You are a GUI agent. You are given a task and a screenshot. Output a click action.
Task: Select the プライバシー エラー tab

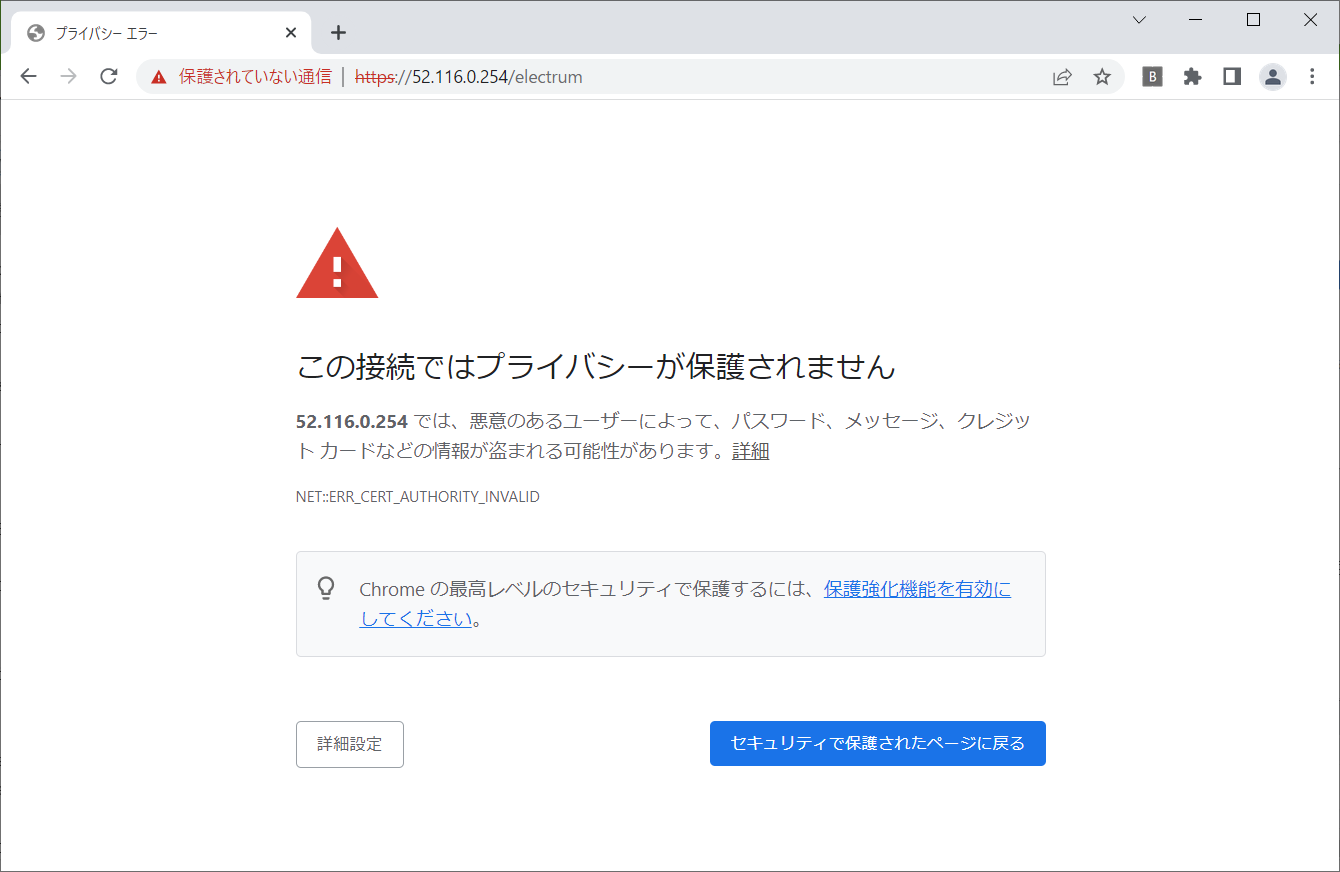(160, 33)
